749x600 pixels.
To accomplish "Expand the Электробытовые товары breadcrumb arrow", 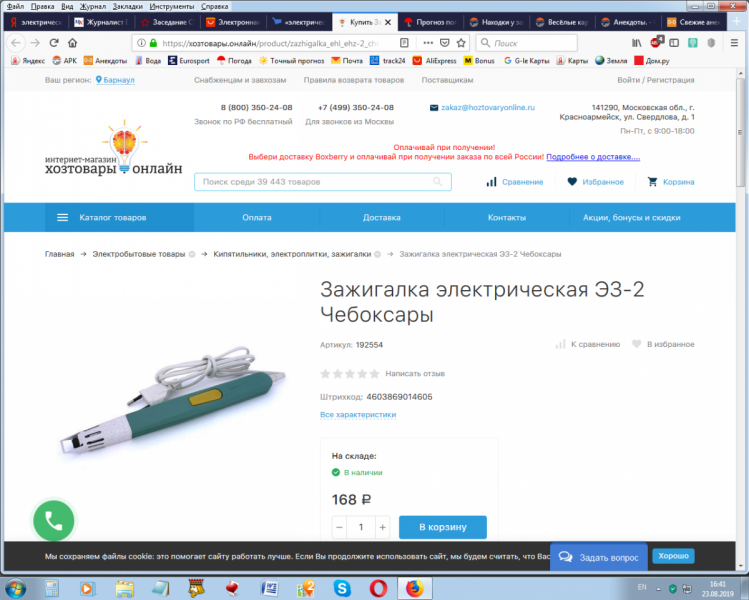I will (x=192, y=254).
